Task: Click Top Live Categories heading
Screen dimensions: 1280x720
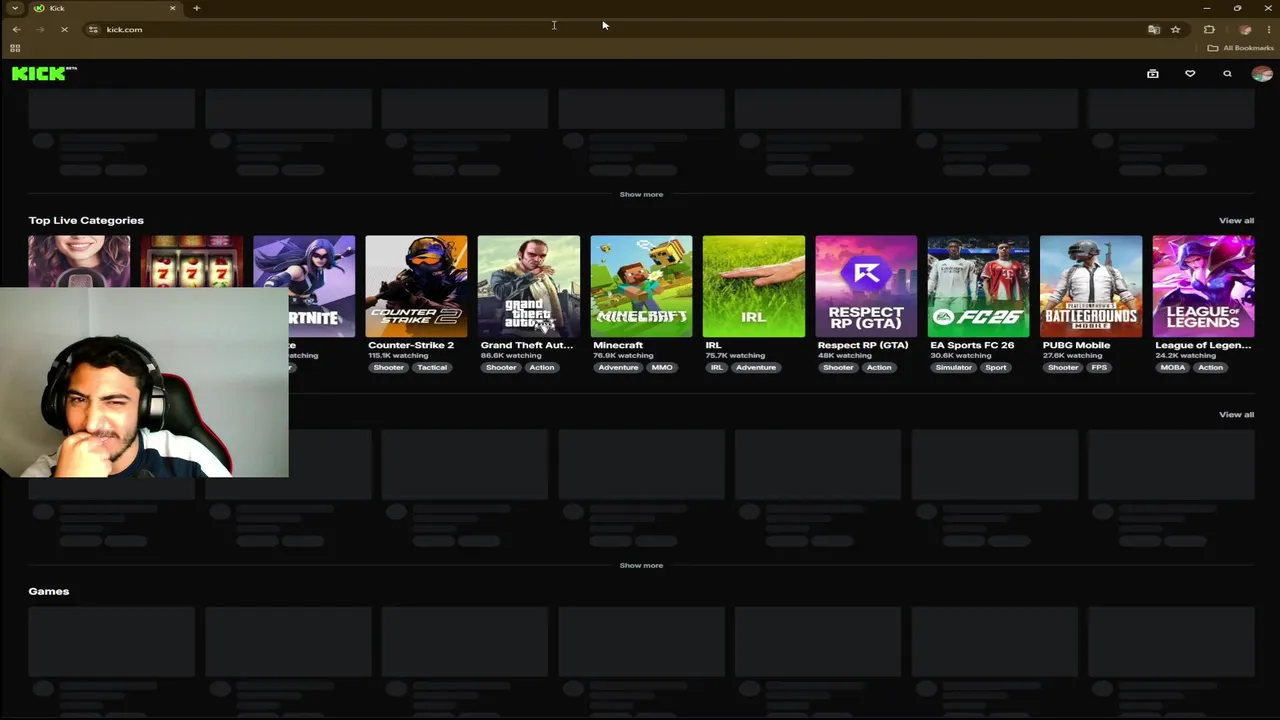Action: tap(86, 220)
